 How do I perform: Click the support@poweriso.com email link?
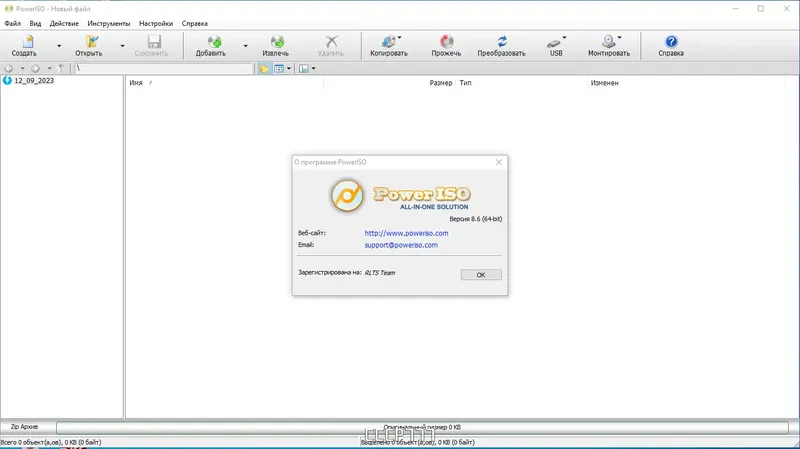click(x=401, y=245)
